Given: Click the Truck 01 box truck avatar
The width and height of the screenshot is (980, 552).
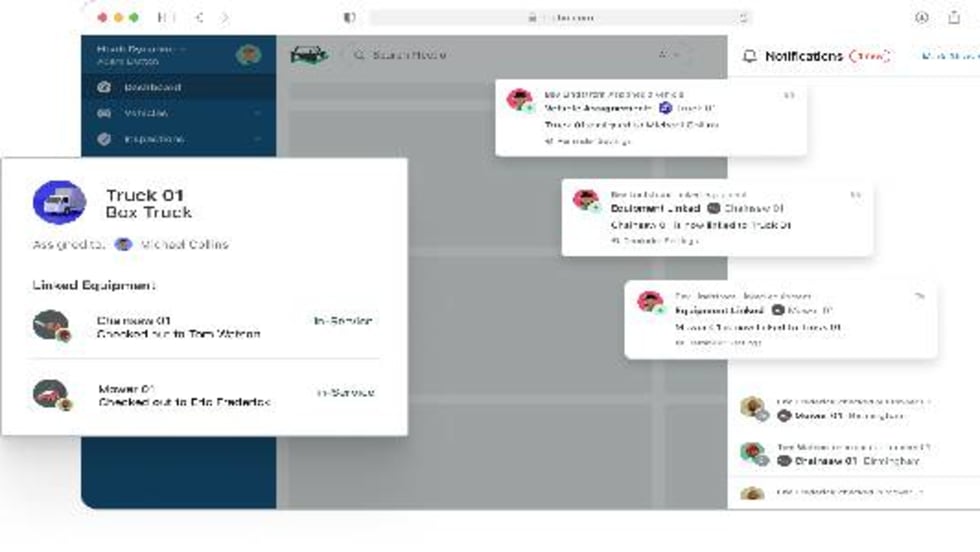Looking at the screenshot, I should [59, 202].
